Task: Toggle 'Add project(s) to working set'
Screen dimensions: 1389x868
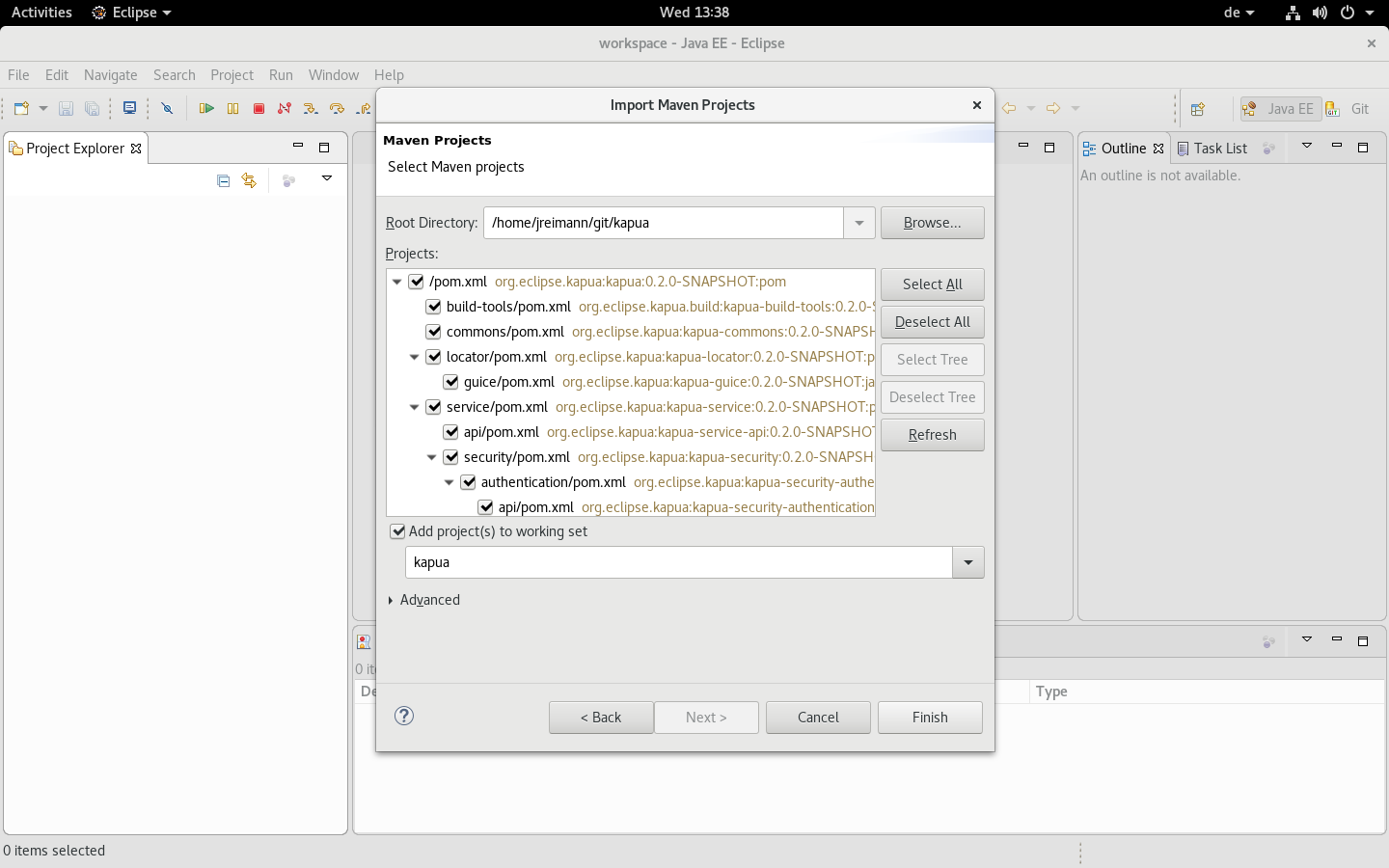Action: click(x=397, y=530)
